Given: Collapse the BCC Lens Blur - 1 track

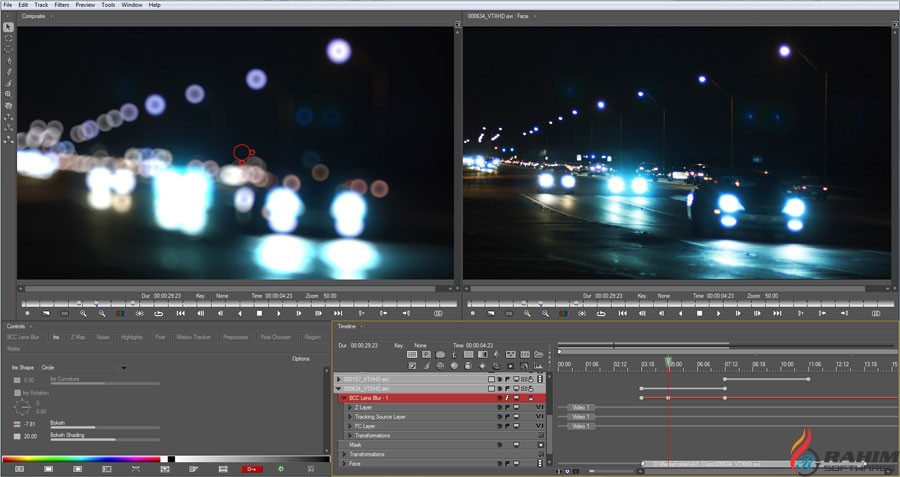Looking at the screenshot, I should coord(343,398).
